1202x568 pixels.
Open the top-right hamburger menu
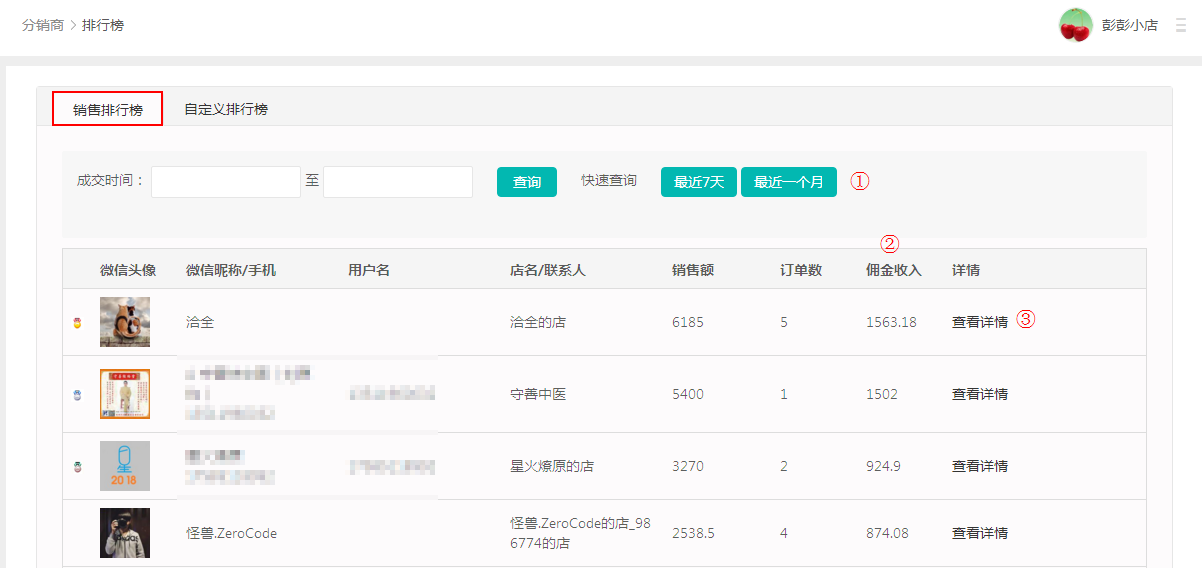pos(1181,26)
